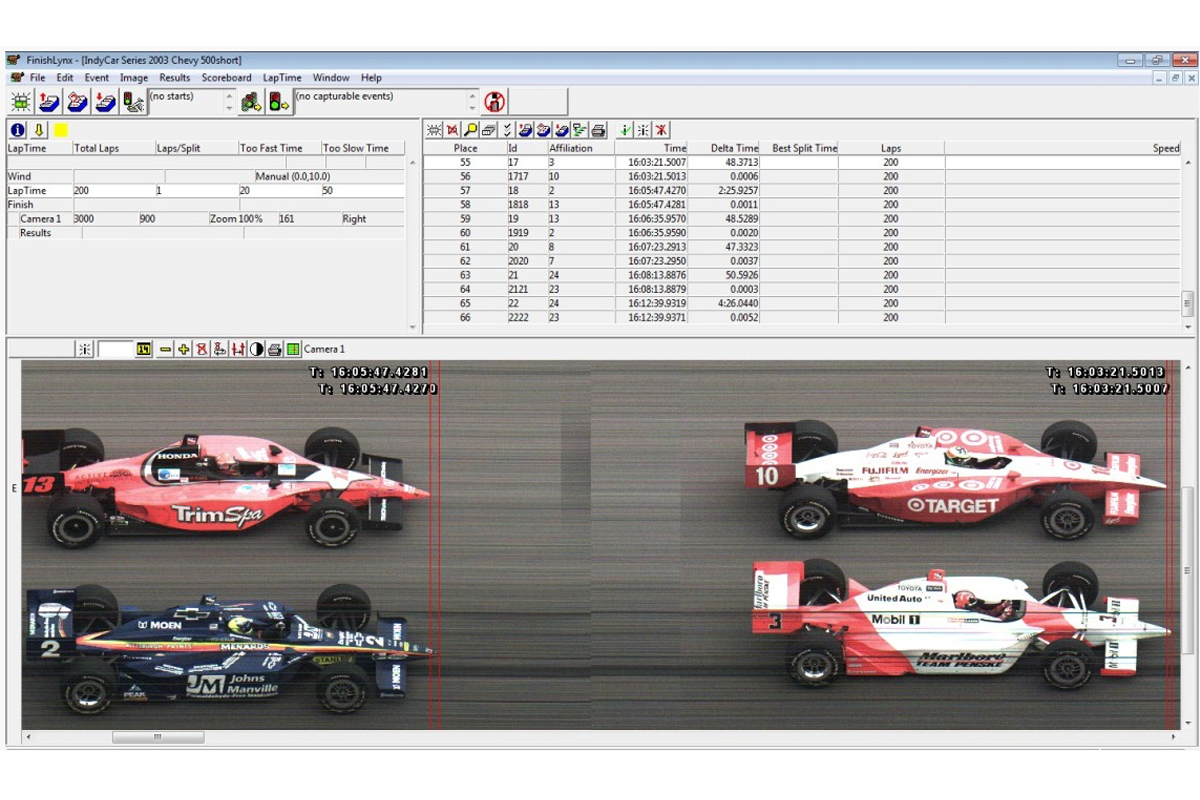The width and height of the screenshot is (1200, 800).
Task: Click the green checkmark icon in the results toolbar
Action: tap(625, 130)
